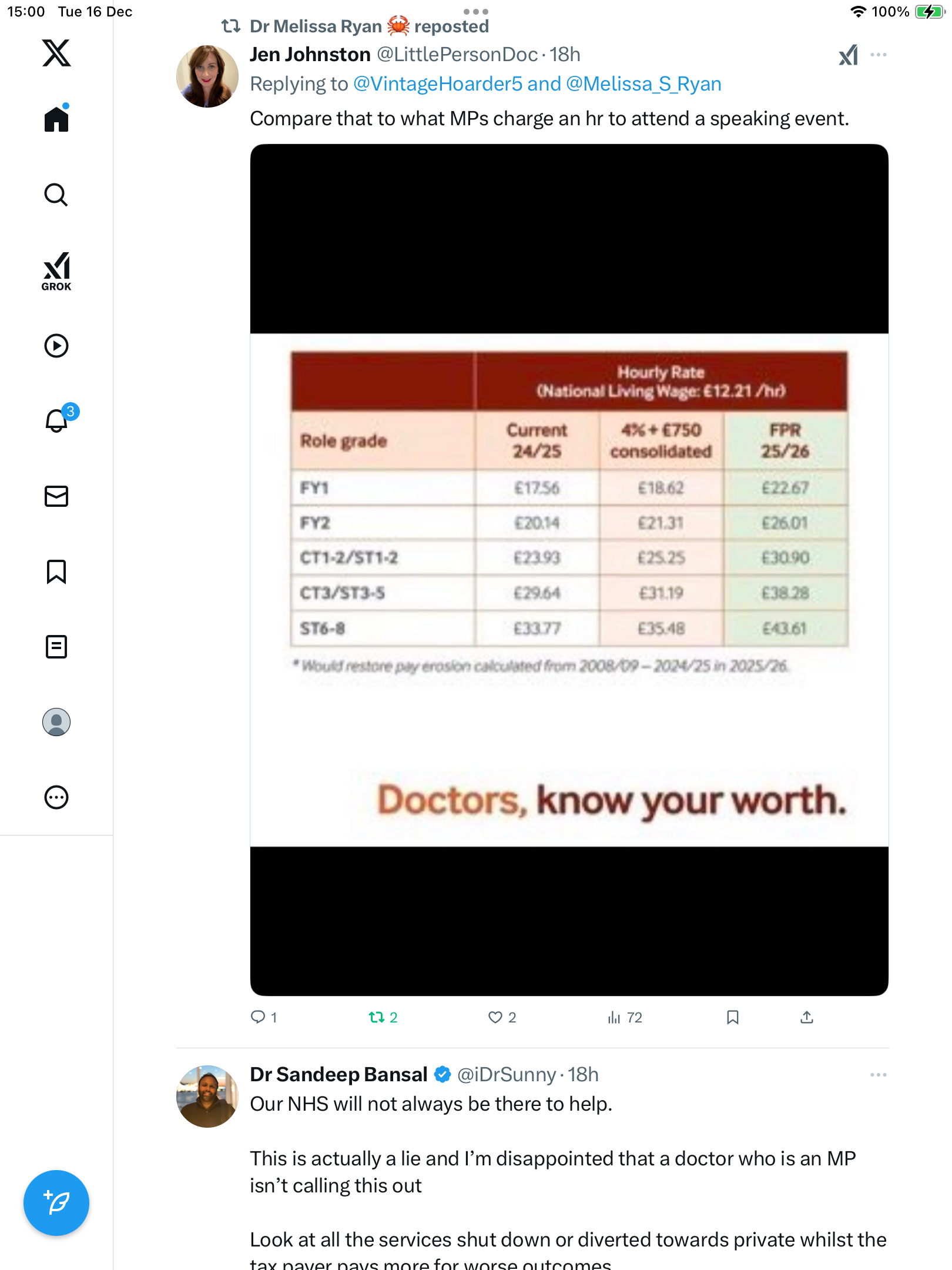Share Jen Johnston's post

point(807,1017)
